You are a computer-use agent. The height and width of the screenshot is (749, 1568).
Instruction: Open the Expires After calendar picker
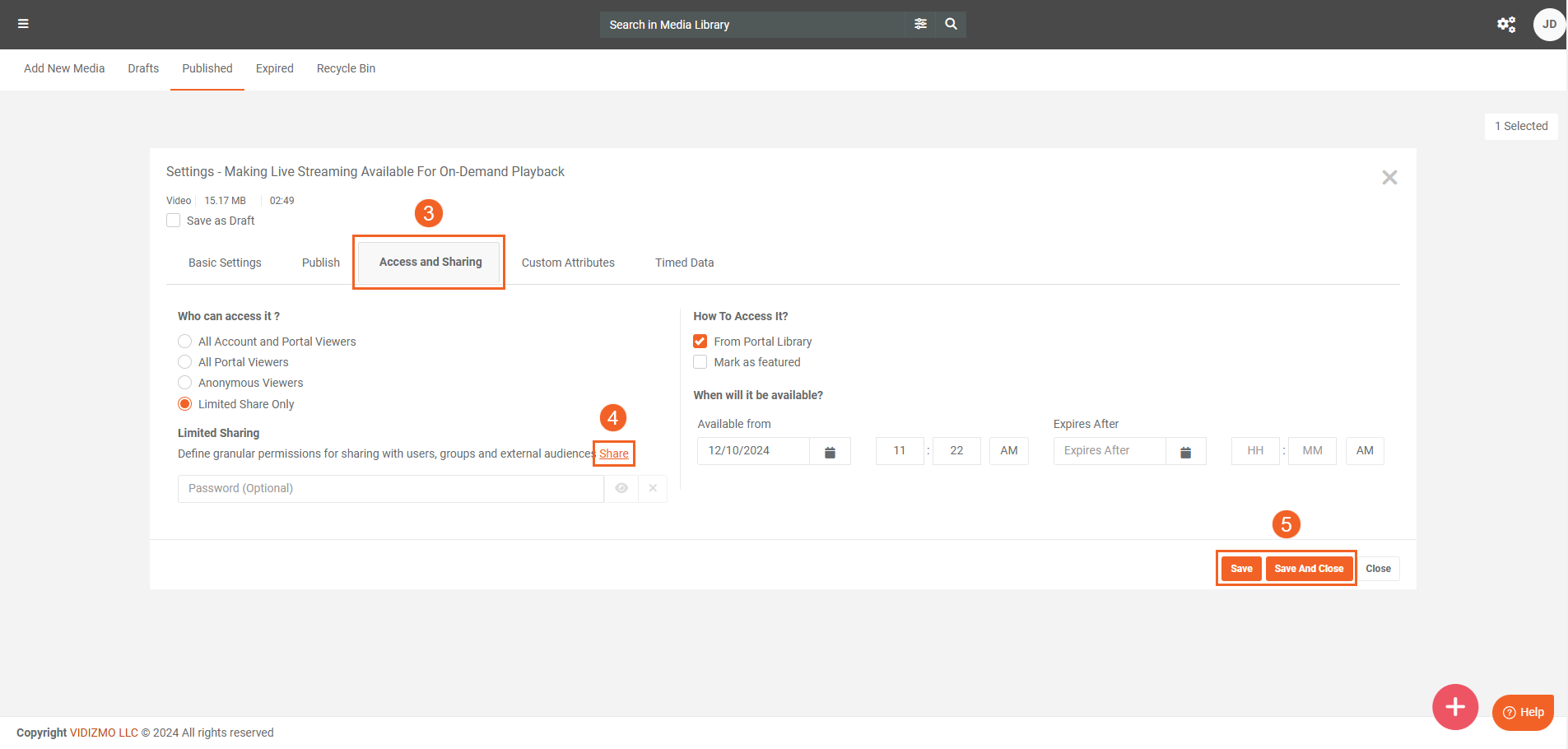click(1185, 451)
